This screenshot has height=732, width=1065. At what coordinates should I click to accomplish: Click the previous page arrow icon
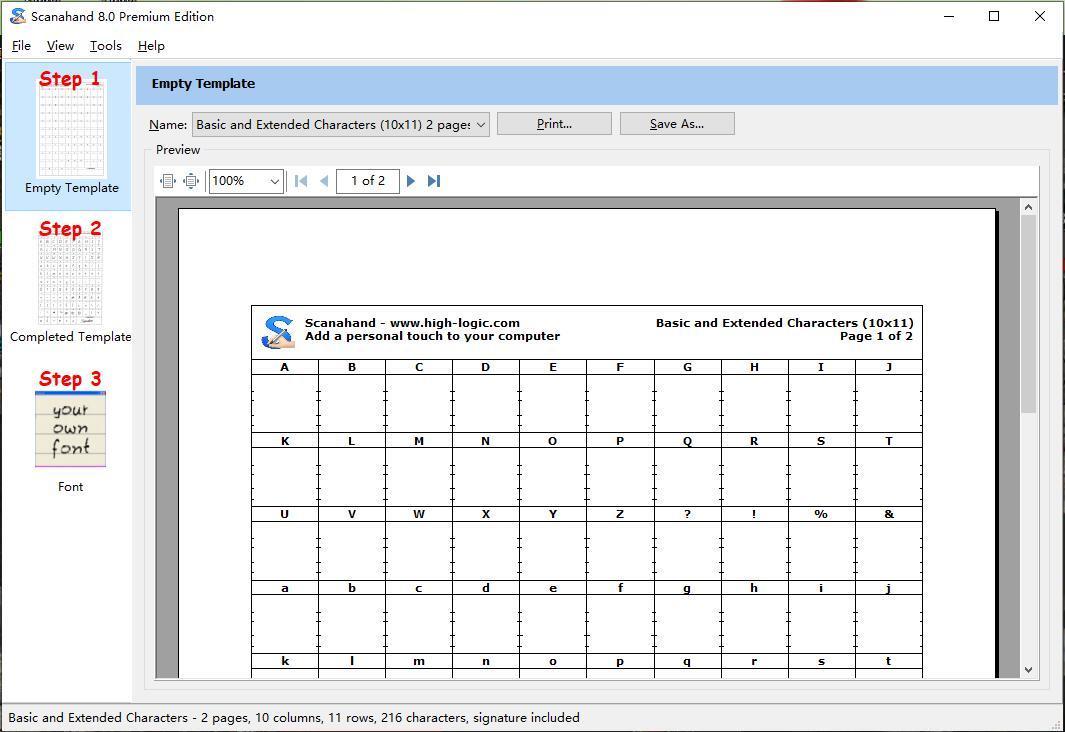(325, 181)
